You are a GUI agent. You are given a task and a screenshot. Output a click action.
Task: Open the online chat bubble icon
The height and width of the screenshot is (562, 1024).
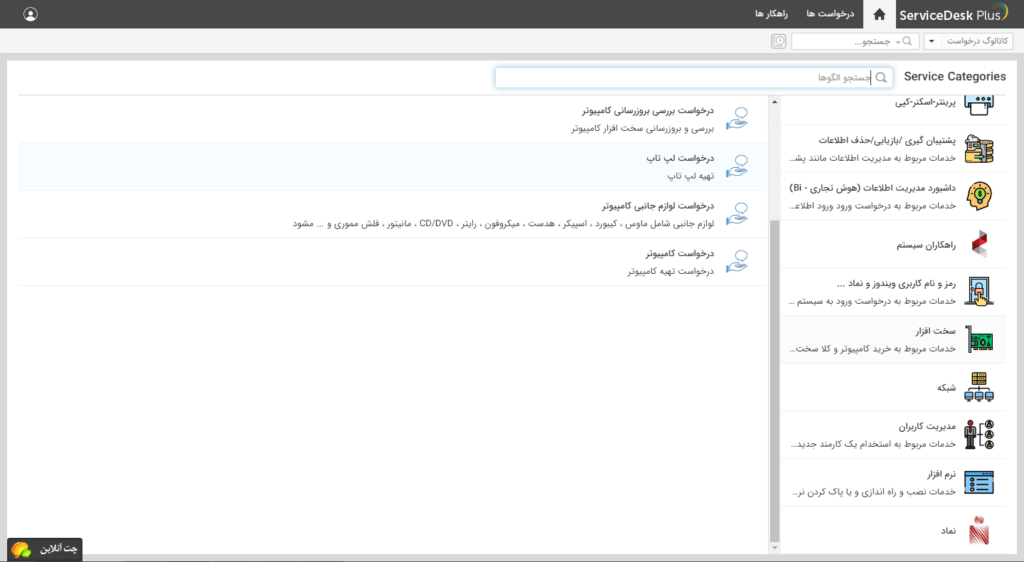[21, 550]
